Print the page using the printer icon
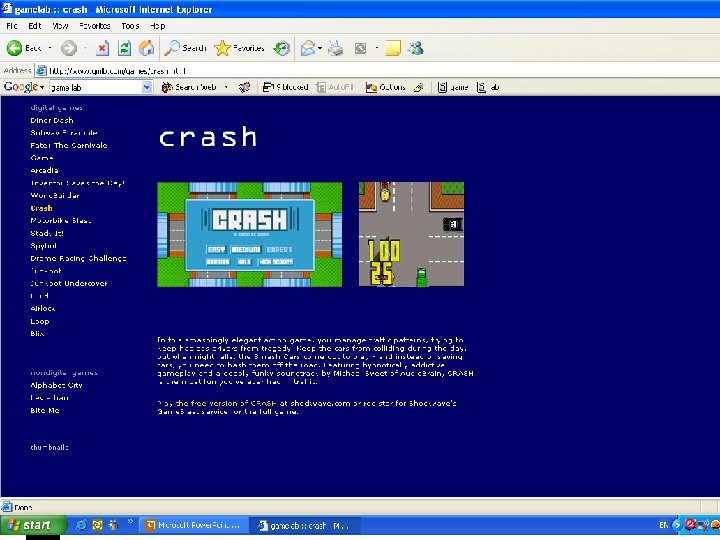 (x=336, y=48)
